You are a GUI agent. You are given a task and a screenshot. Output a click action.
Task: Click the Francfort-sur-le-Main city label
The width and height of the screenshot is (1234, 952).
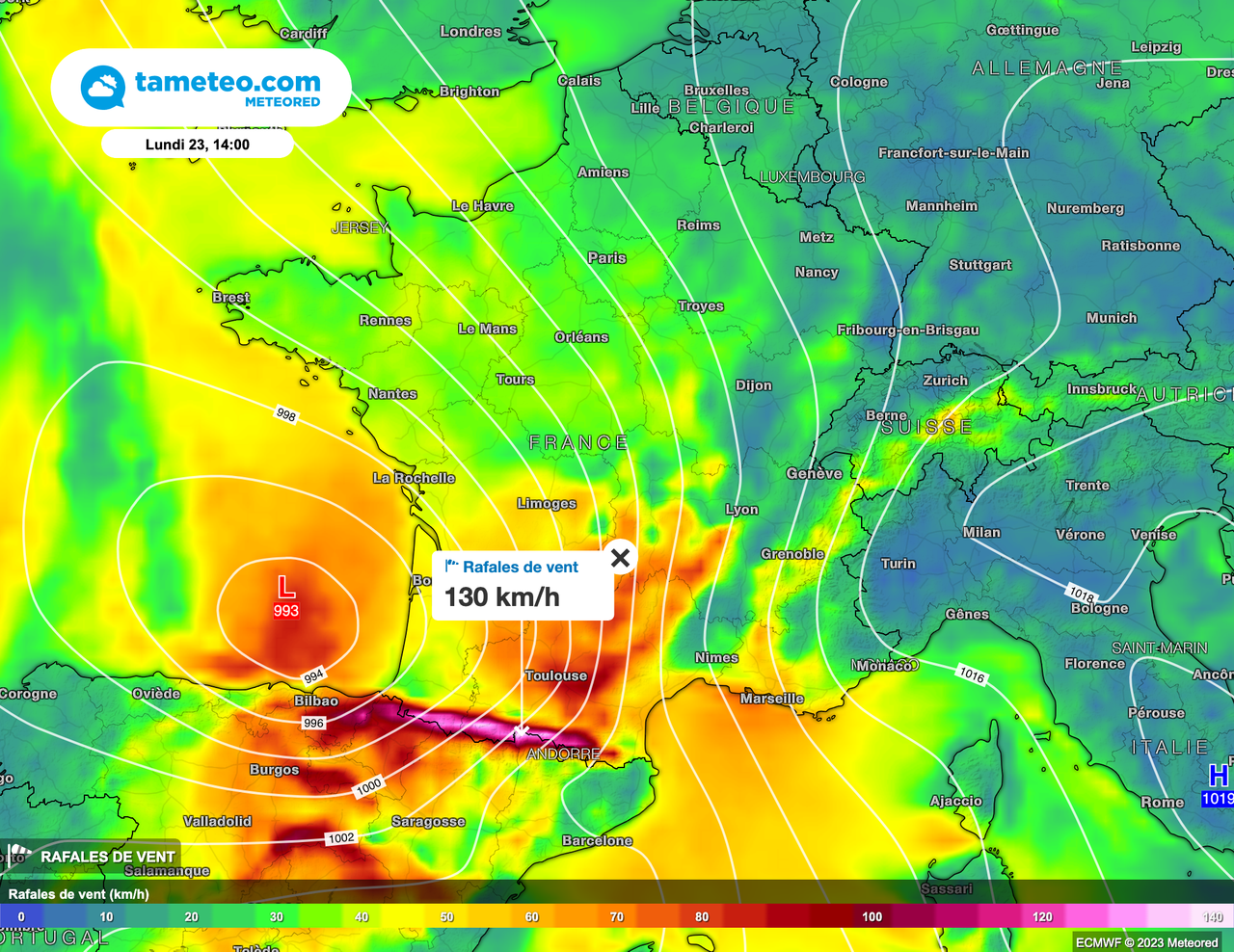point(954,153)
